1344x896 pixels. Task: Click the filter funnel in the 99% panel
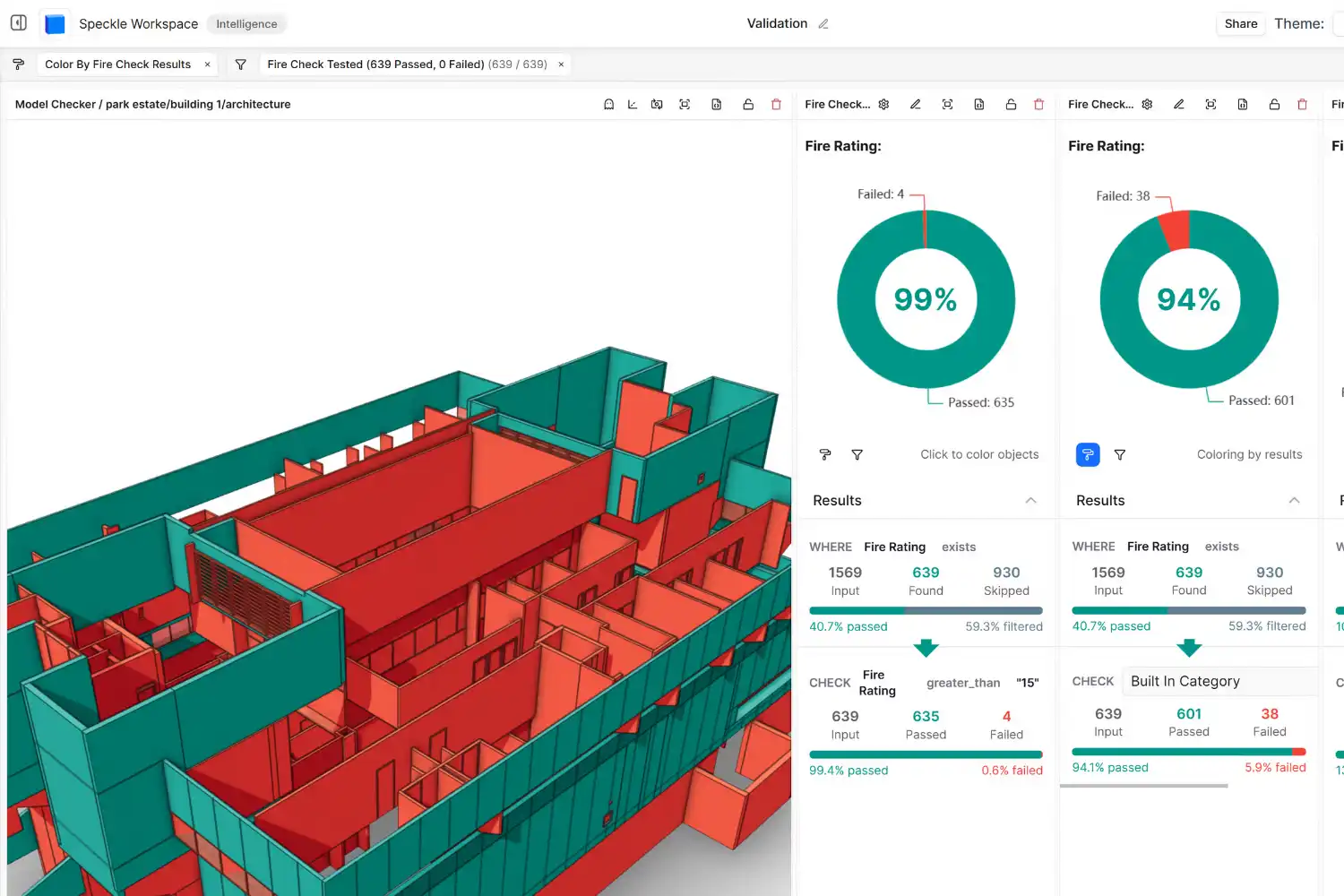pyautogui.click(x=857, y=455)
